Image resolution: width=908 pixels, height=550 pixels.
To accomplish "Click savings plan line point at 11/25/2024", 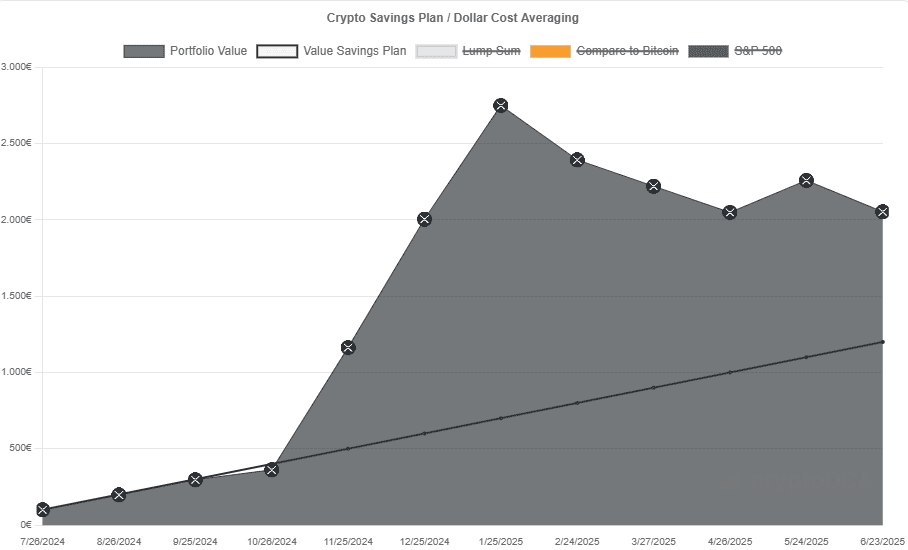I will click(x=348, y=449).
